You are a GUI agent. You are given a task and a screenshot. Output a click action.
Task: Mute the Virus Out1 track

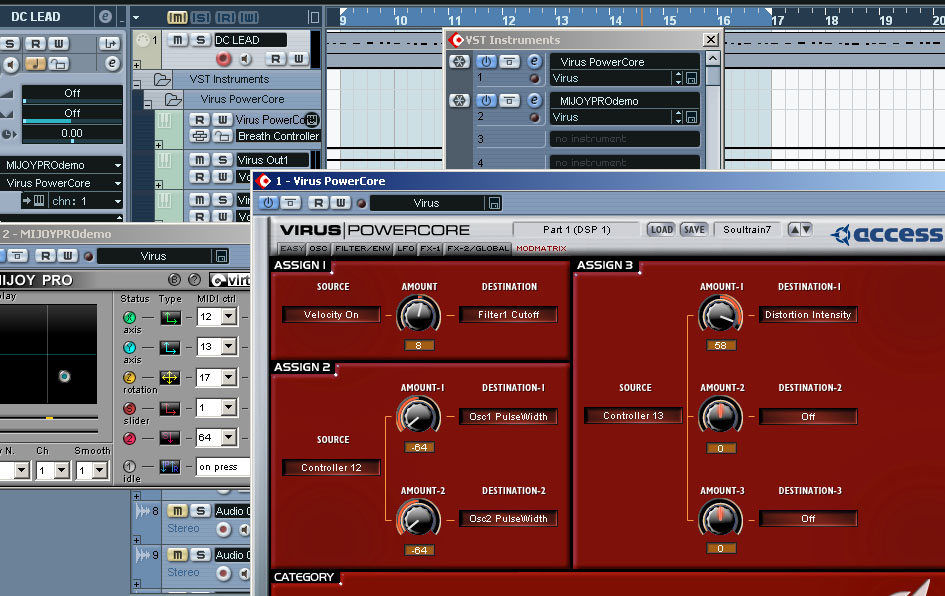tap(199, 160)
